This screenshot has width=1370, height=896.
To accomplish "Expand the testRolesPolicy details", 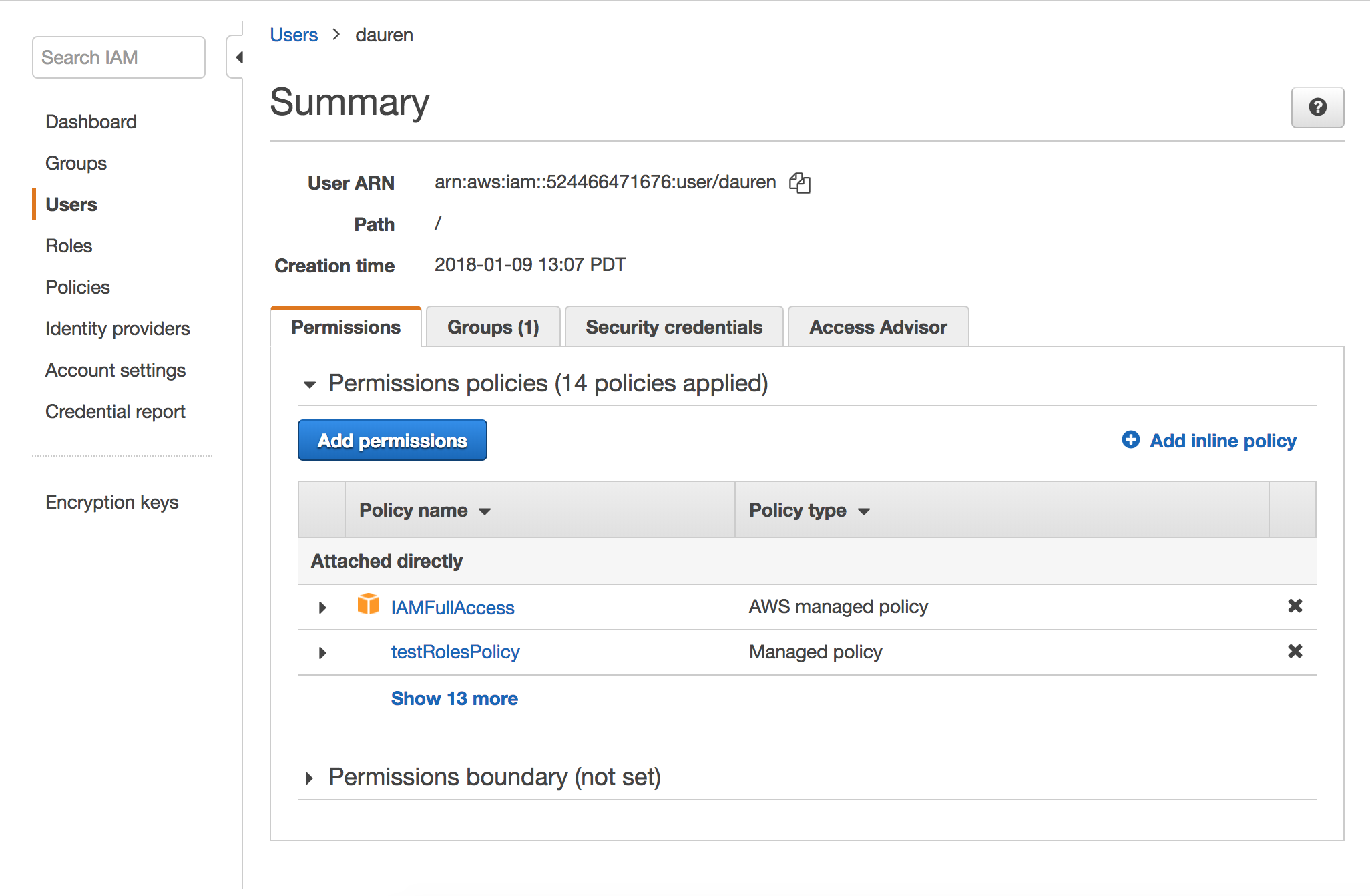I will point(322,652).
